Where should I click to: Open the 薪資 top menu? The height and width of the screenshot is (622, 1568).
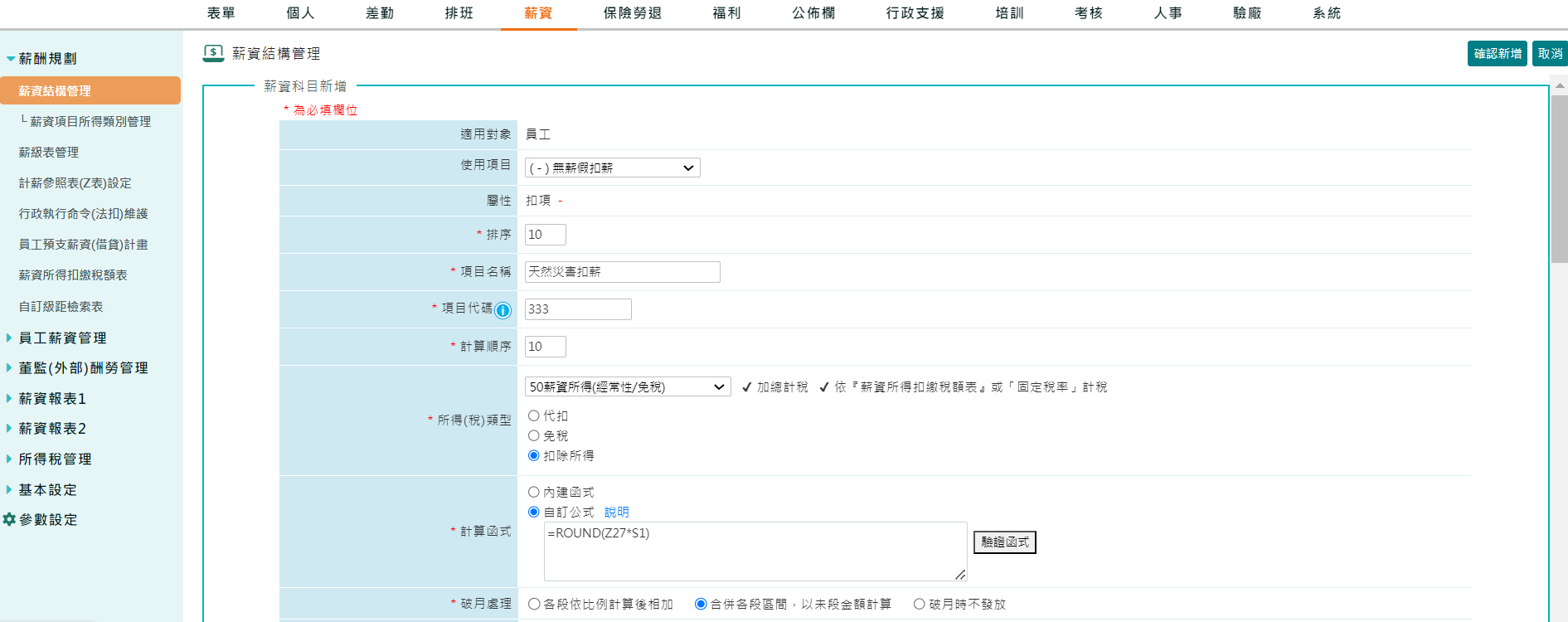coord(538,13)
